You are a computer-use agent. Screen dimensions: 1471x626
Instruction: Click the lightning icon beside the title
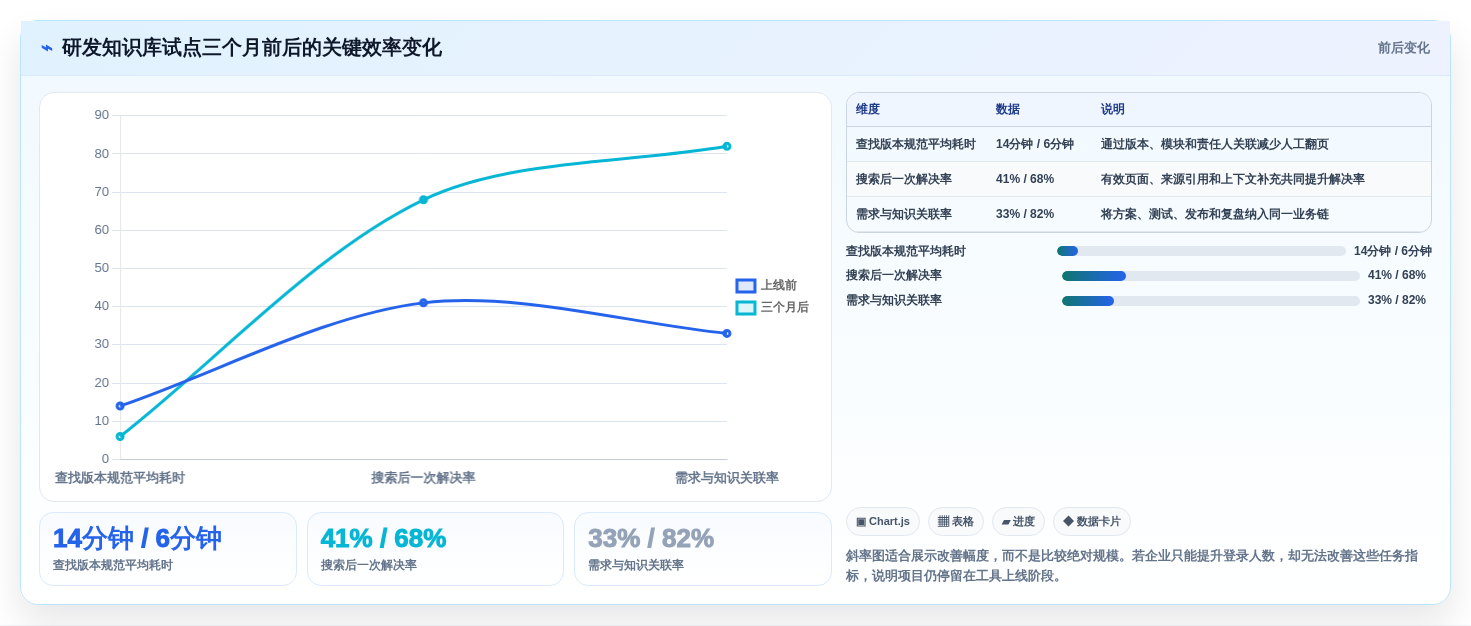pos(47,48)
